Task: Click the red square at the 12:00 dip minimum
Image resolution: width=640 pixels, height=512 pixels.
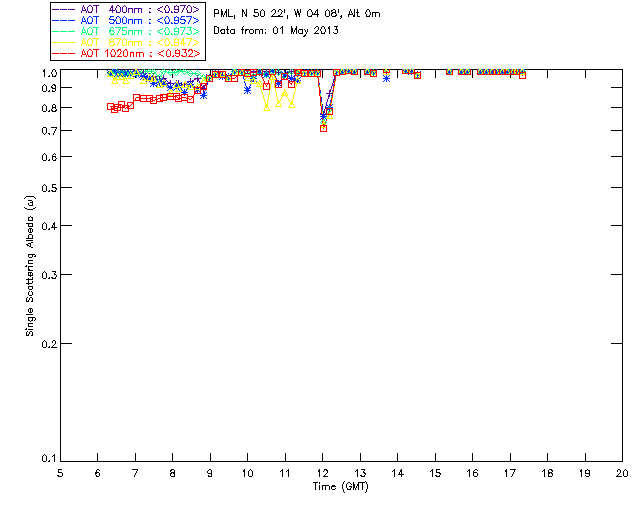Action: point(323,128)
